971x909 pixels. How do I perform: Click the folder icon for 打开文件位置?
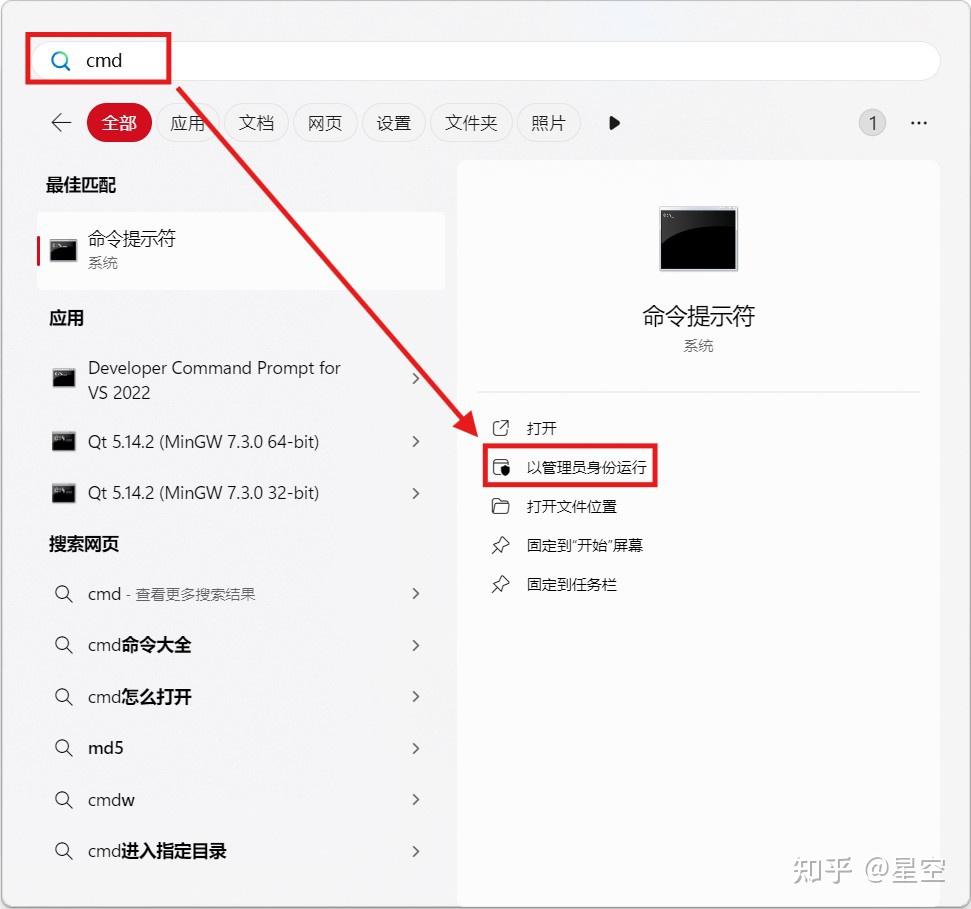pyautogui.click(x=500, y=507)
